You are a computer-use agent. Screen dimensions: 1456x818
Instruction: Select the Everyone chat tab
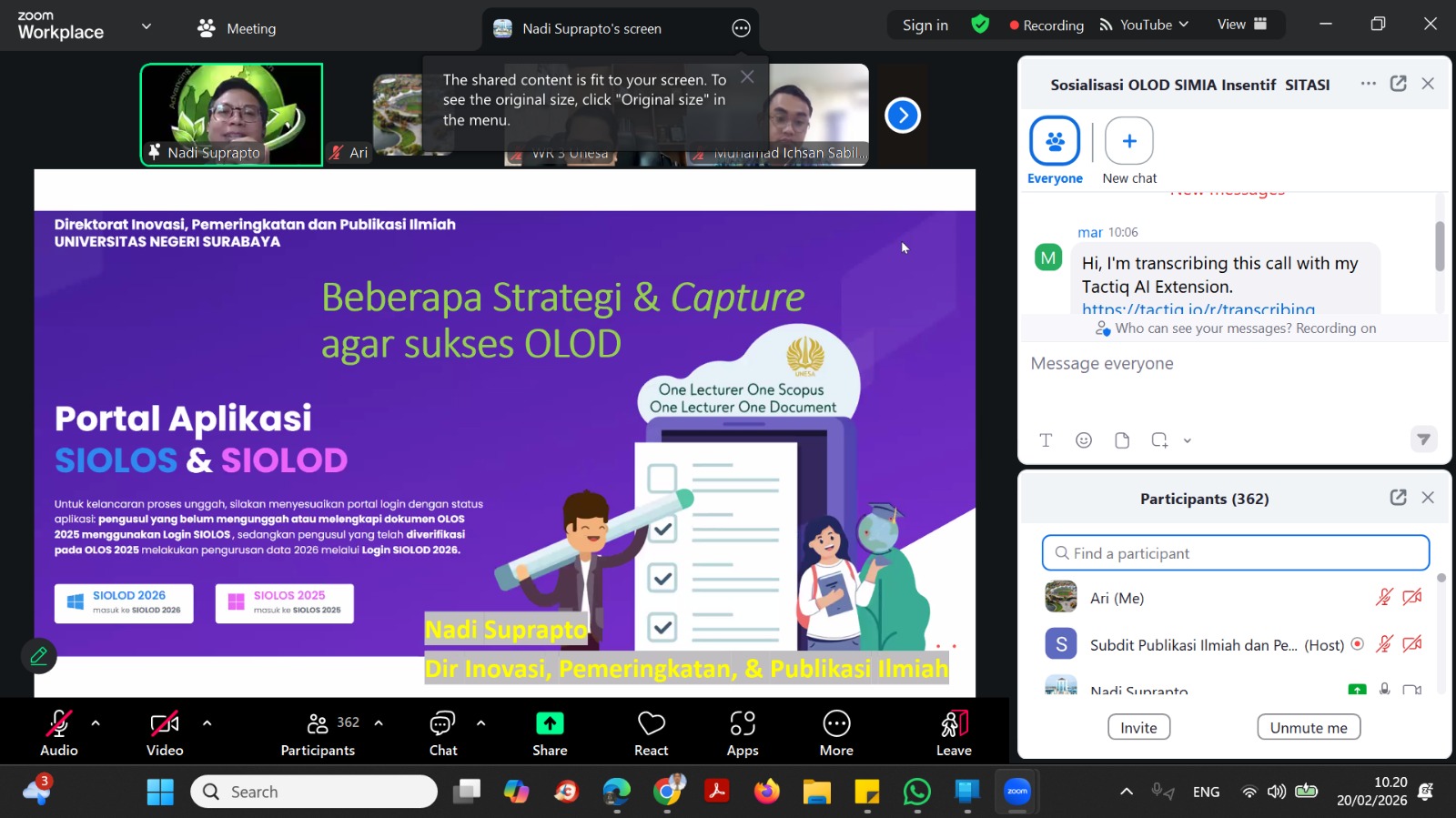[x=1055, y=151]
